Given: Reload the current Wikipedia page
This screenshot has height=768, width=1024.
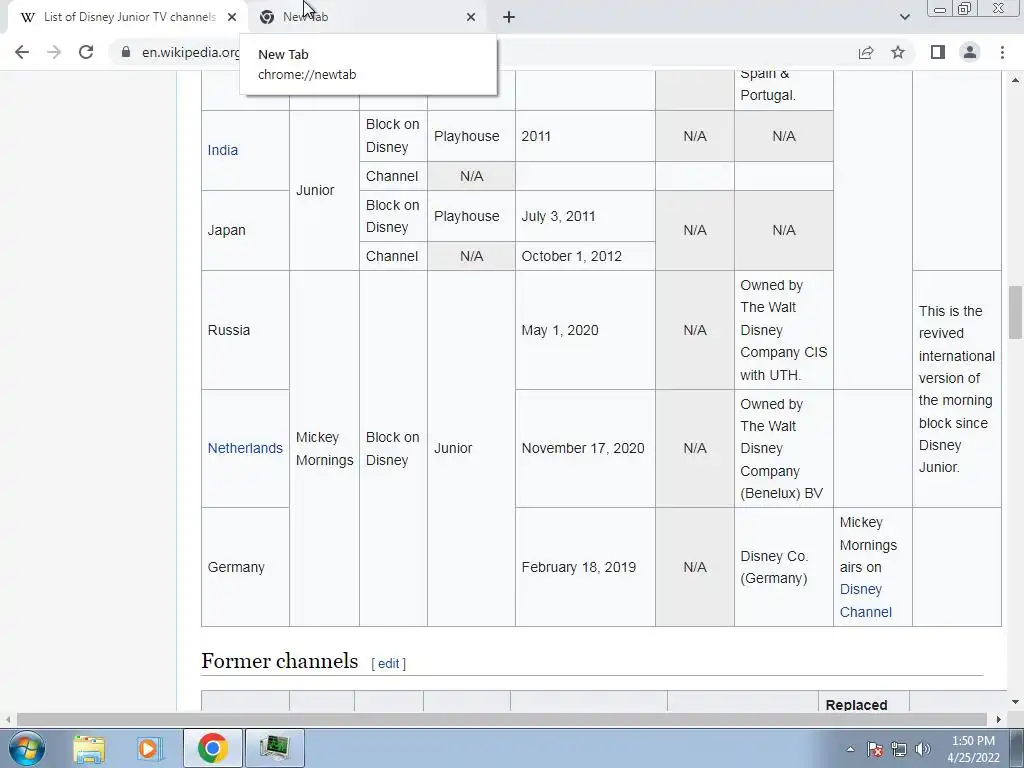Looking at the screenshot, I should coord(86,52).
